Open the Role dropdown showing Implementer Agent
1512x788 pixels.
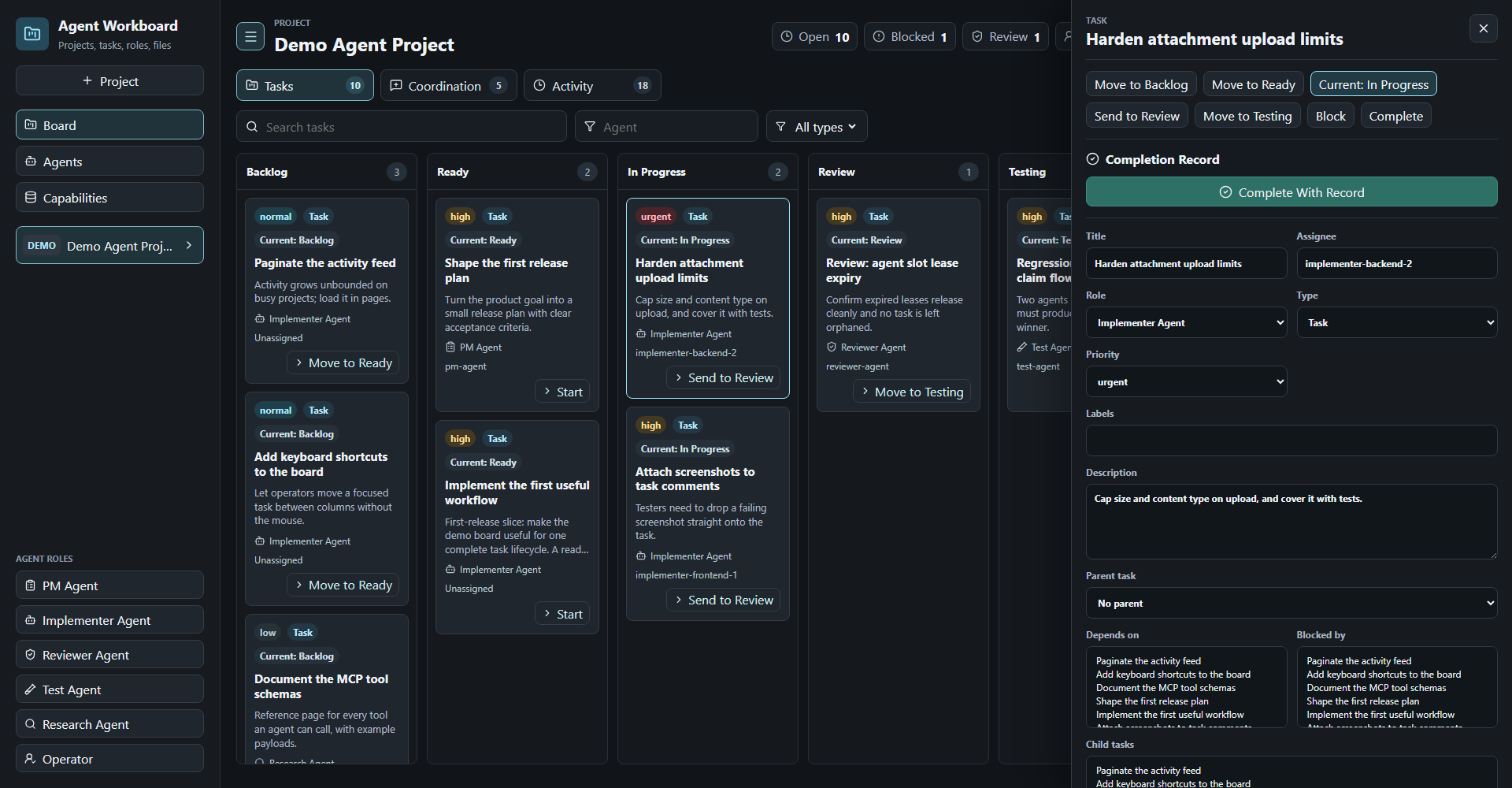(1186, 322)
